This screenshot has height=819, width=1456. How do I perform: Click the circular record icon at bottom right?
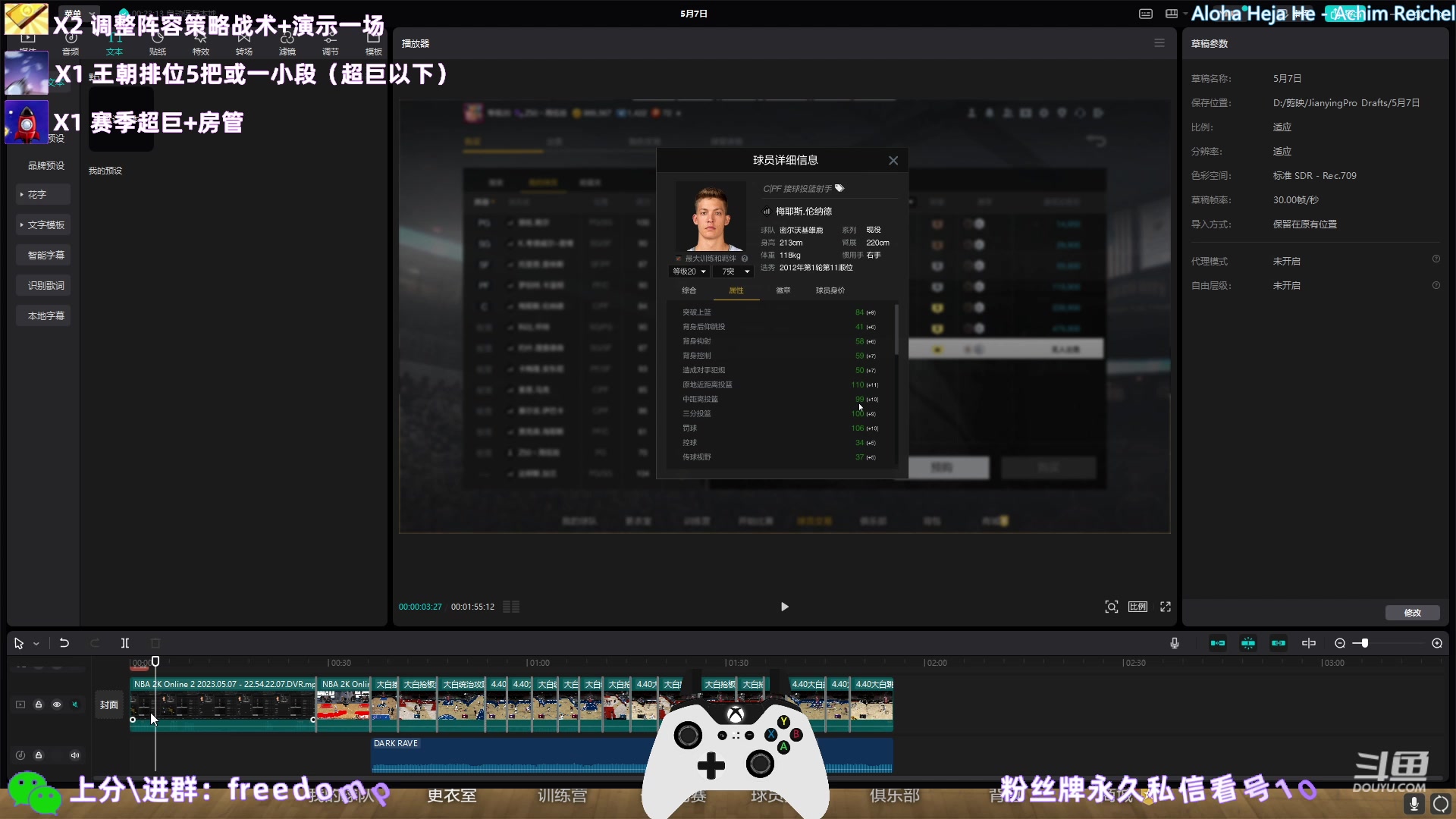(x=1441, y=804)
